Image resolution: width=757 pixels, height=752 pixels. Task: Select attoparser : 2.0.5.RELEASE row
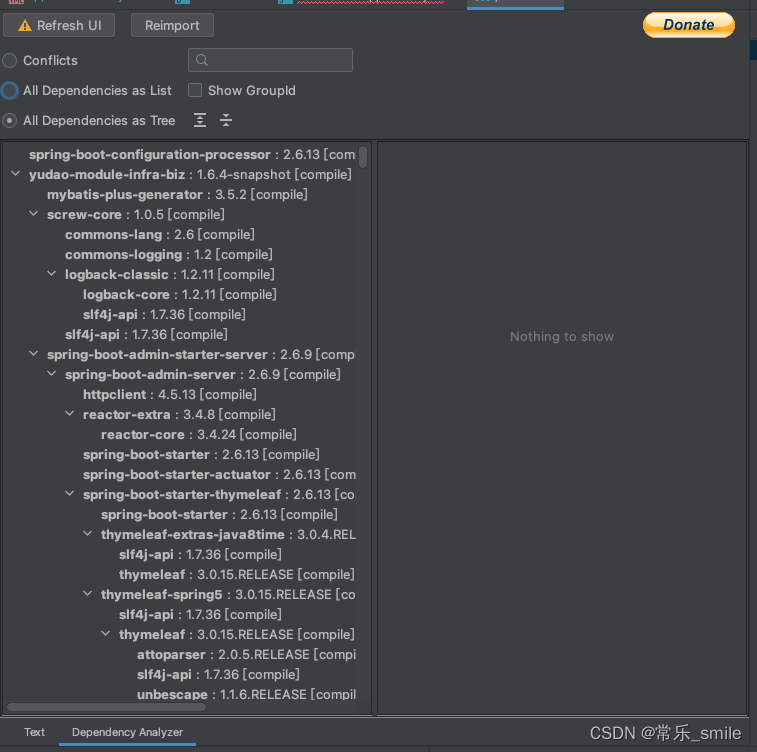click(x=246, y=655)
